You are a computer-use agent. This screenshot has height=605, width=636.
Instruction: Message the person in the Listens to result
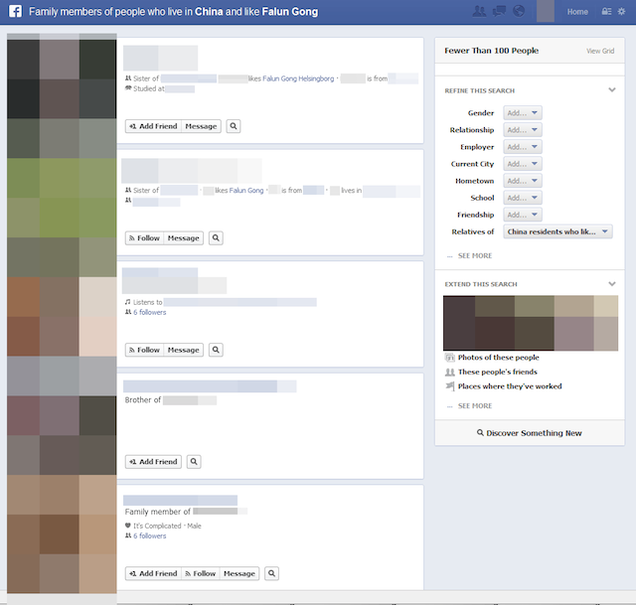coord(183,350)
